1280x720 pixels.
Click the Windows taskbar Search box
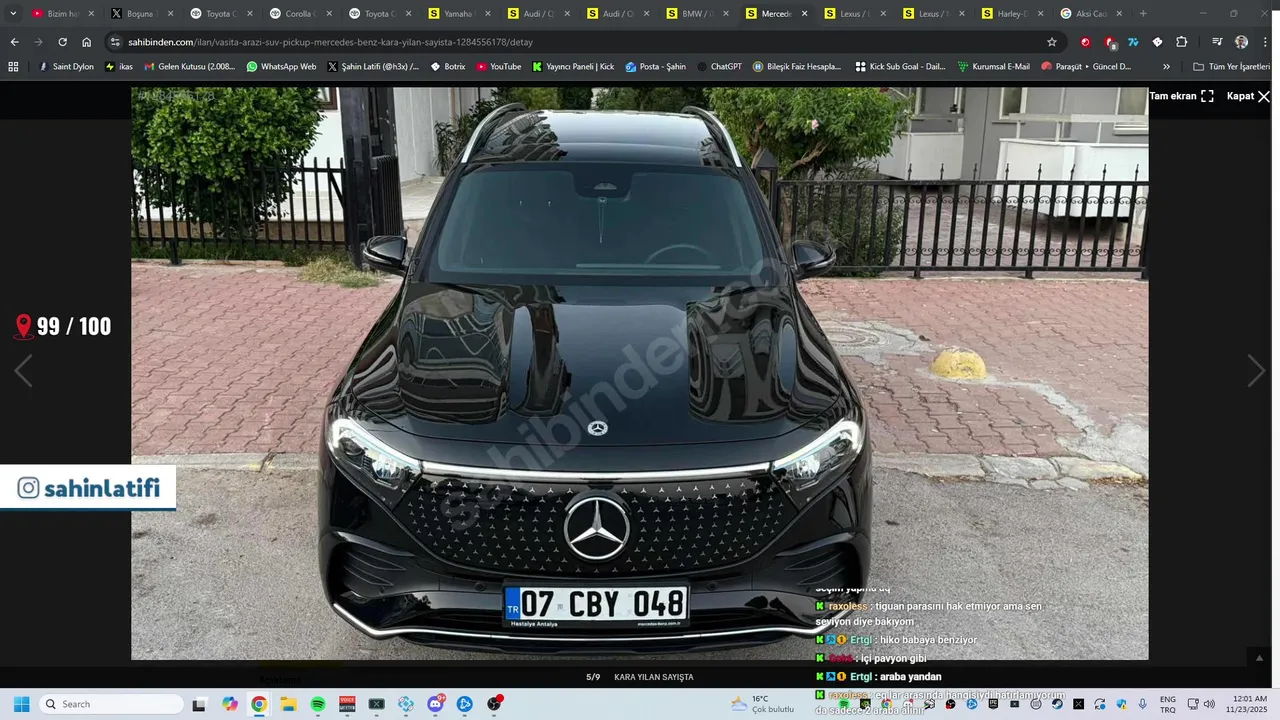(x=111, y=704)
